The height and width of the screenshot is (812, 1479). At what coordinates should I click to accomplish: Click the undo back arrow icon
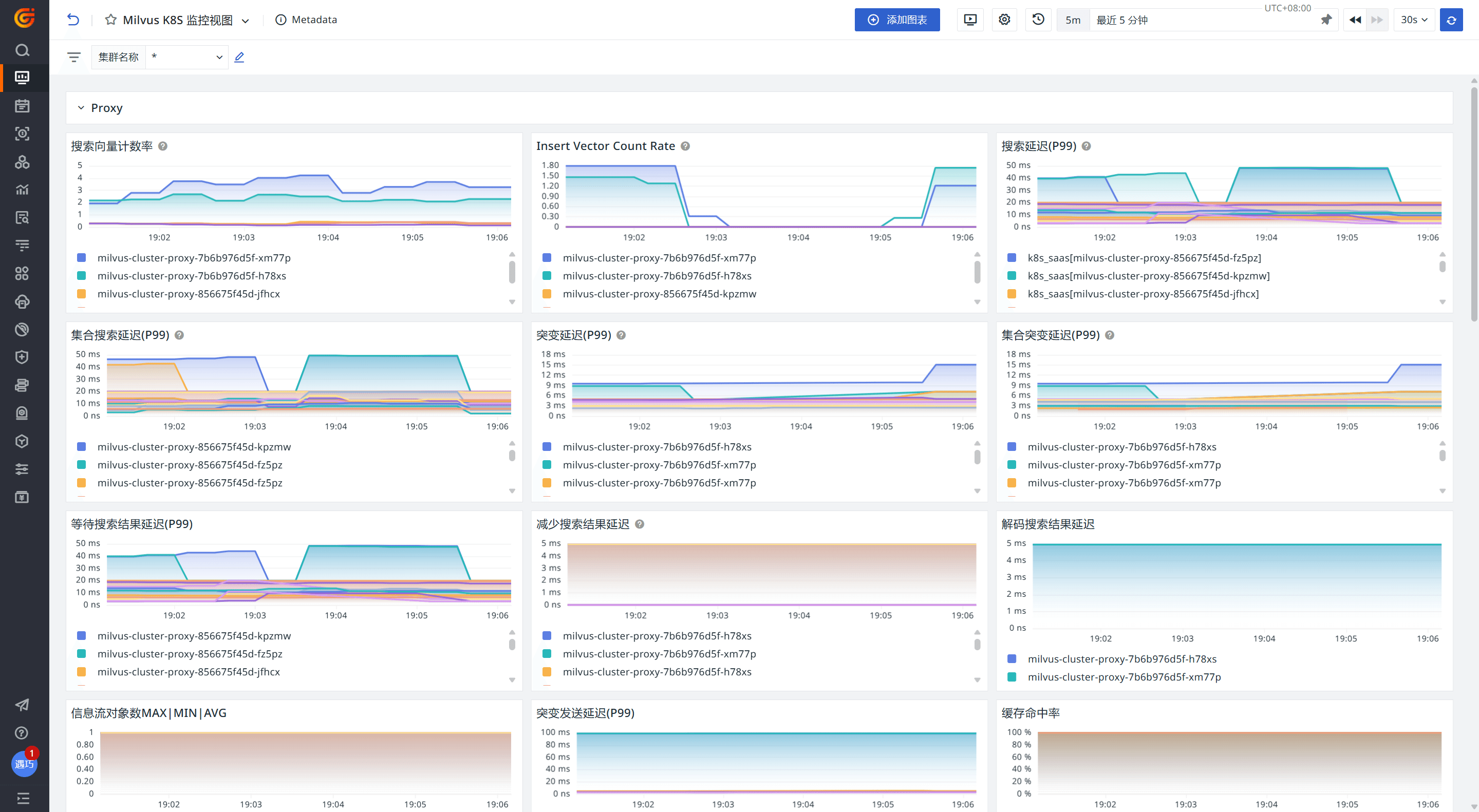tap(73, 20)
